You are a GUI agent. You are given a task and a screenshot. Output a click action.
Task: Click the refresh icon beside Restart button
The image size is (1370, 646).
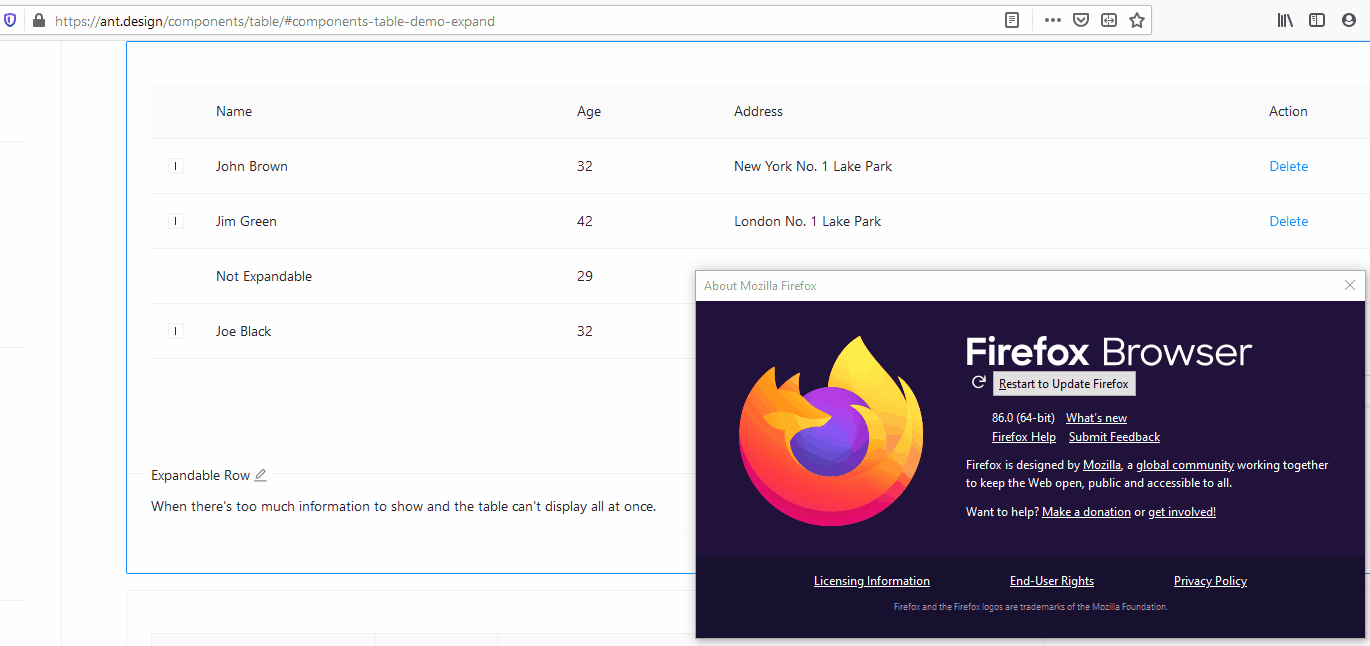979,382
